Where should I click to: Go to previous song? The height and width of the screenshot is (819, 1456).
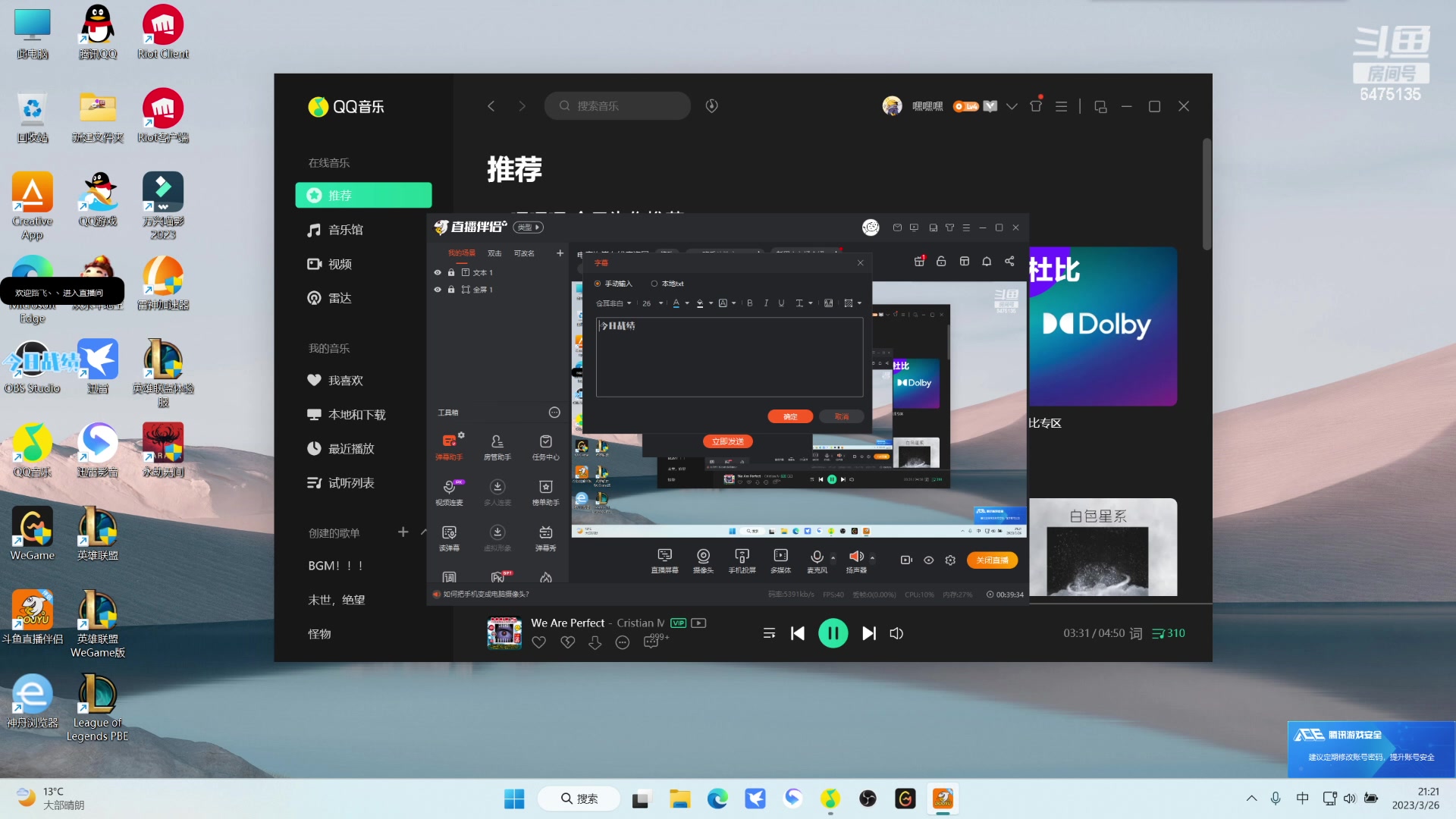[x=798, y=633]
